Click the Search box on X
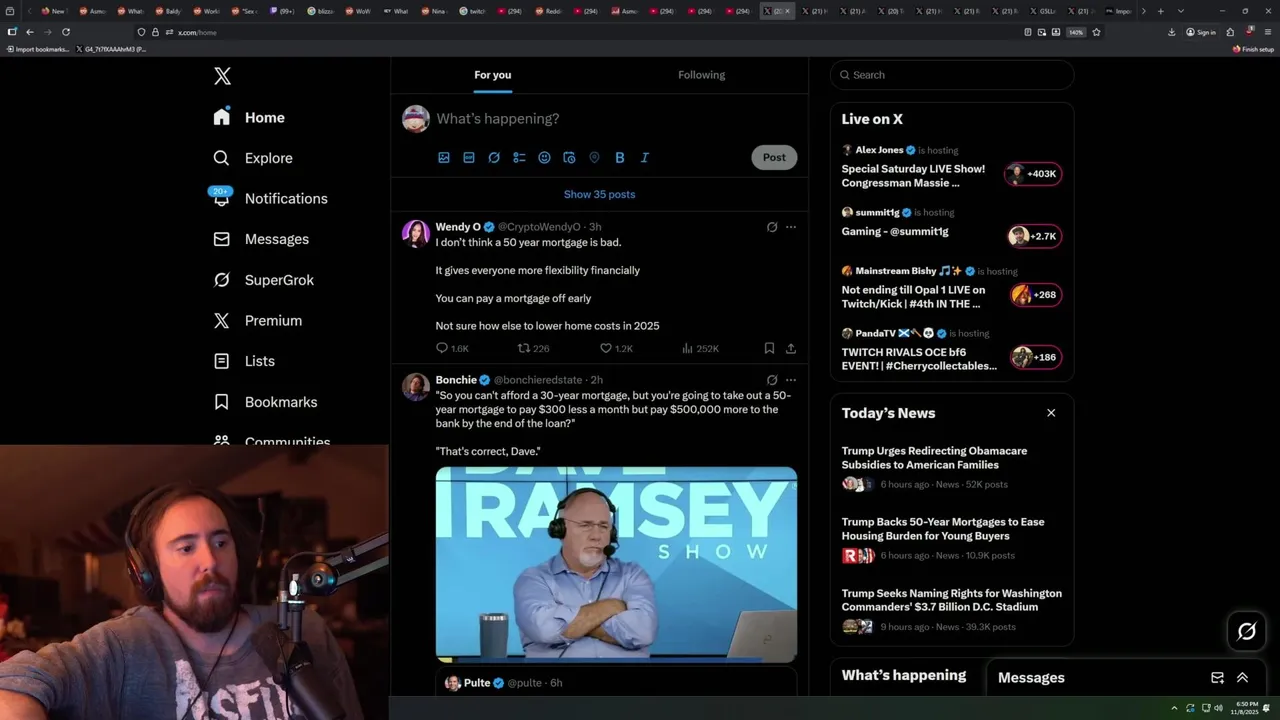 click(x=952, y=75)
